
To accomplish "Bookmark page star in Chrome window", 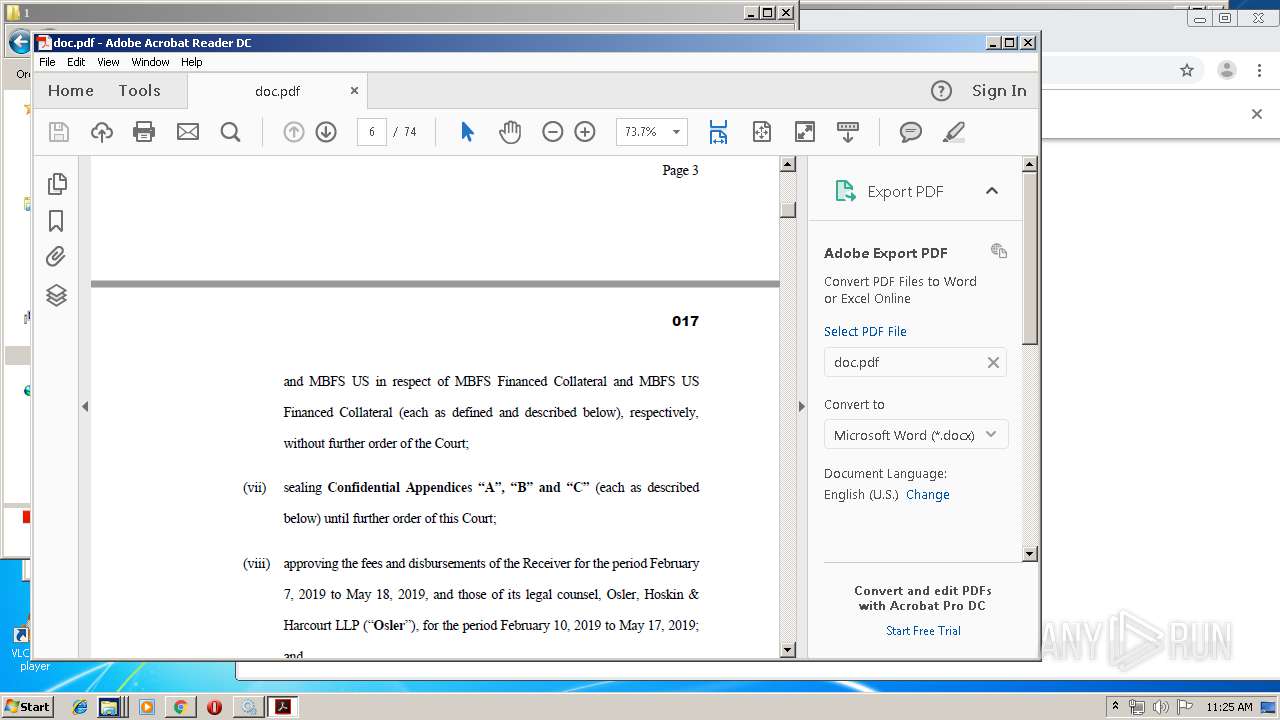I will [x=1187, y=70].
